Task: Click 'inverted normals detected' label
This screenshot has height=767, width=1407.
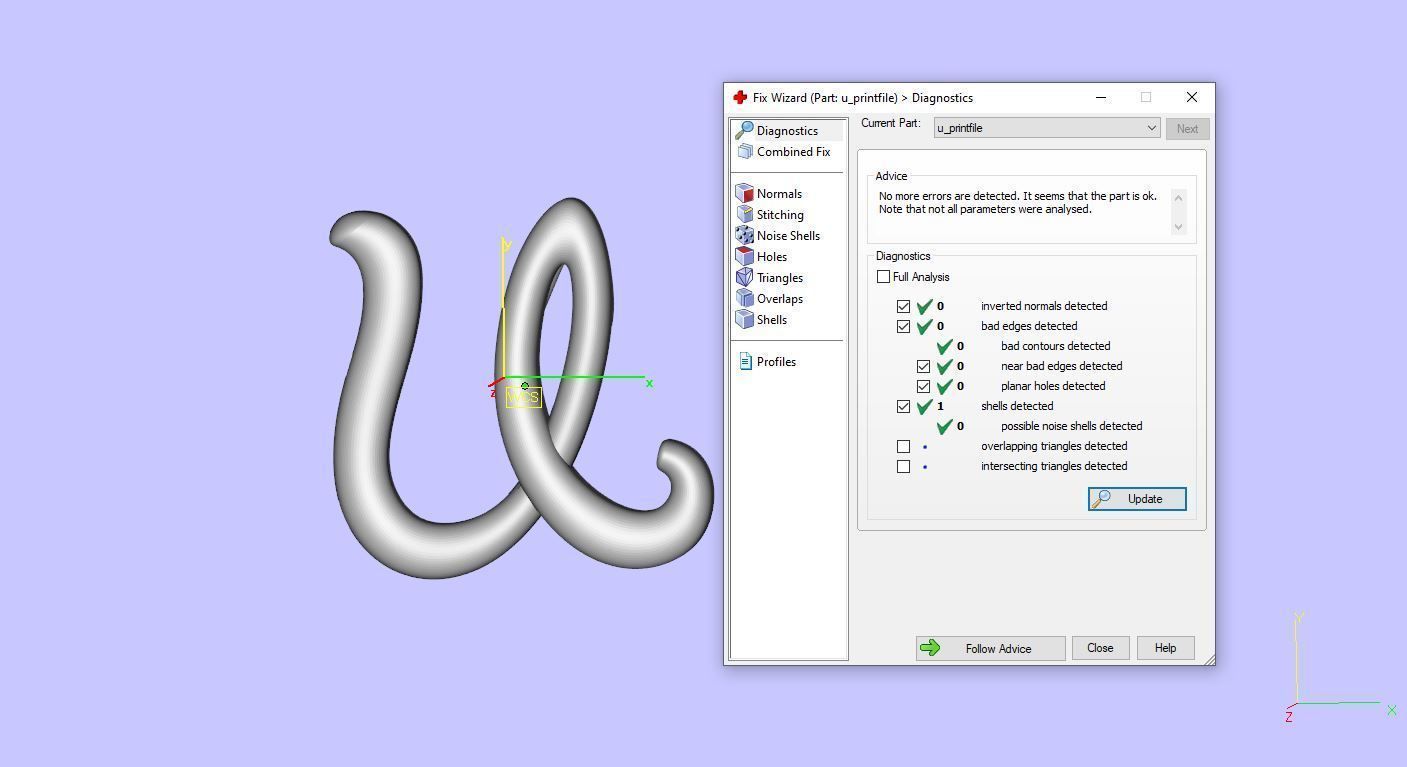Action: click(1044, 306)
